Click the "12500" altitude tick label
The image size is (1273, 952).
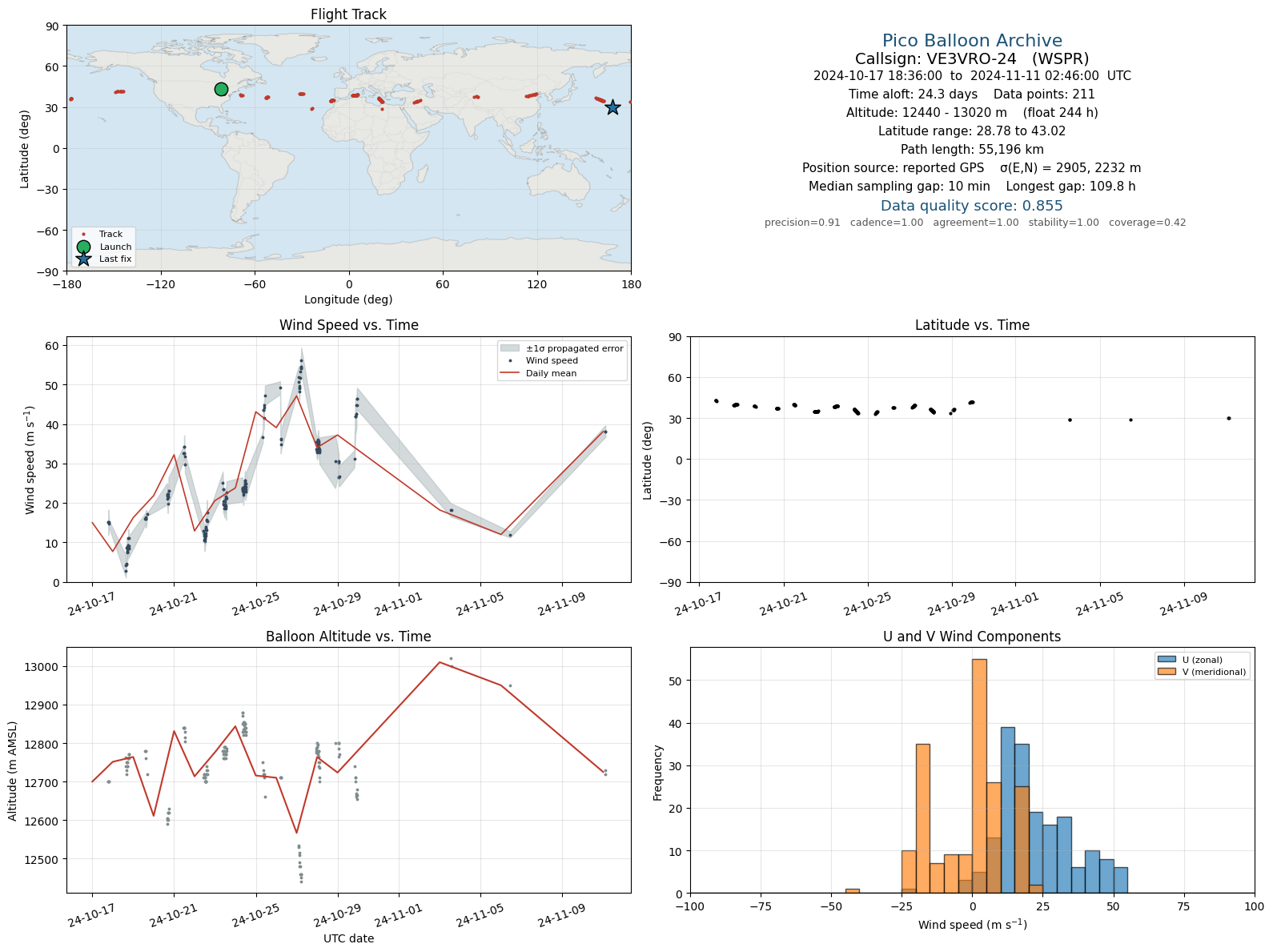click(42, 860)
